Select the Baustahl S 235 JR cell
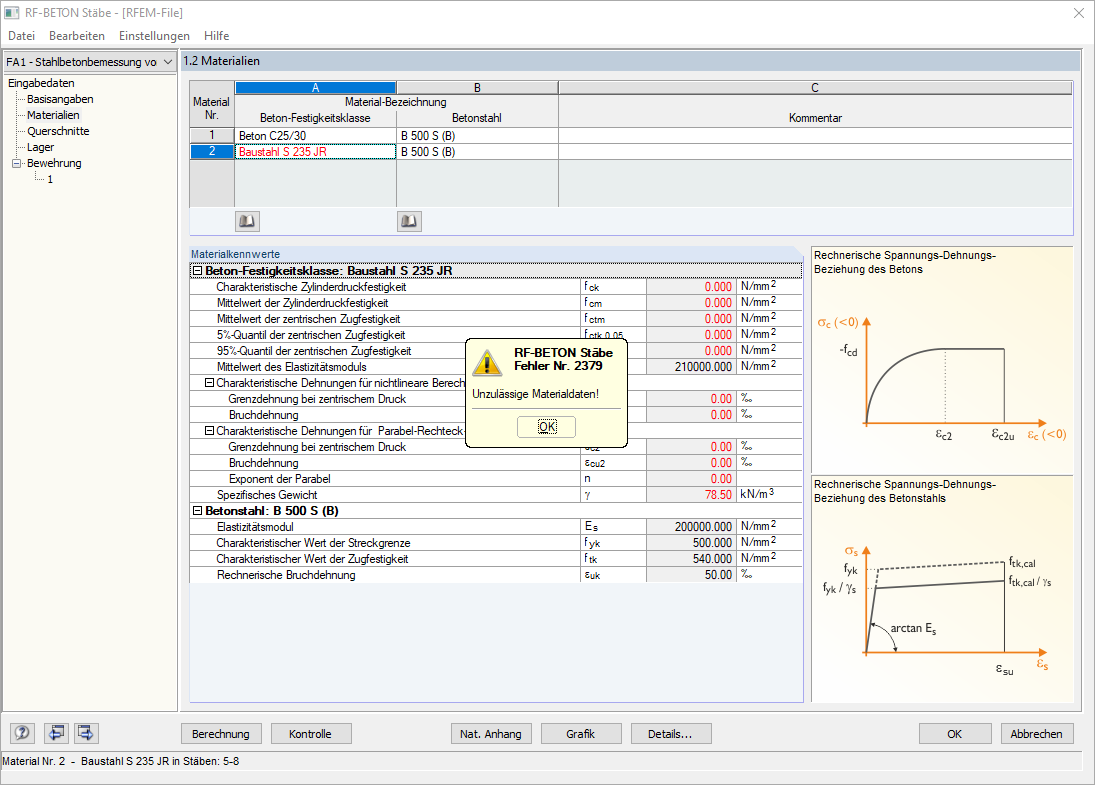The height and width of the screenshot is (785, 1095). point(316,152)
